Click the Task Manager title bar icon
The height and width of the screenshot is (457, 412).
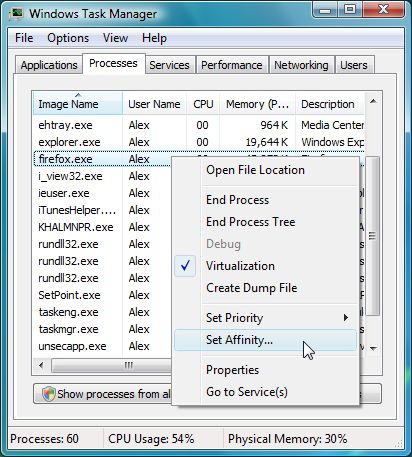(x=16, y=14)
